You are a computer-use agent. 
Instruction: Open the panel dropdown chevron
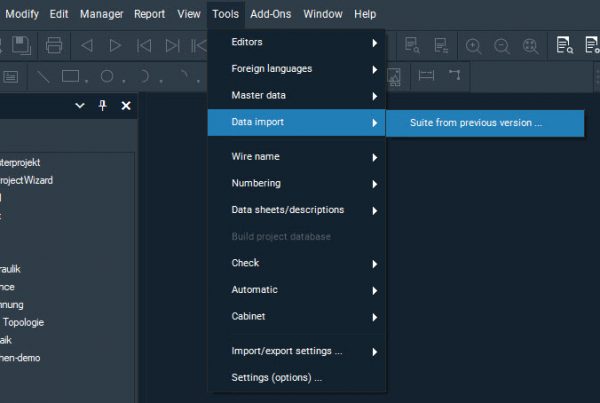(x=80, y=106)
